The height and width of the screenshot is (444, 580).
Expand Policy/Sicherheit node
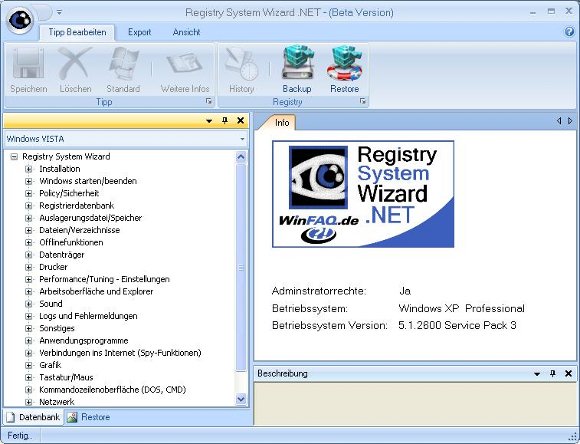coord(28,194)
